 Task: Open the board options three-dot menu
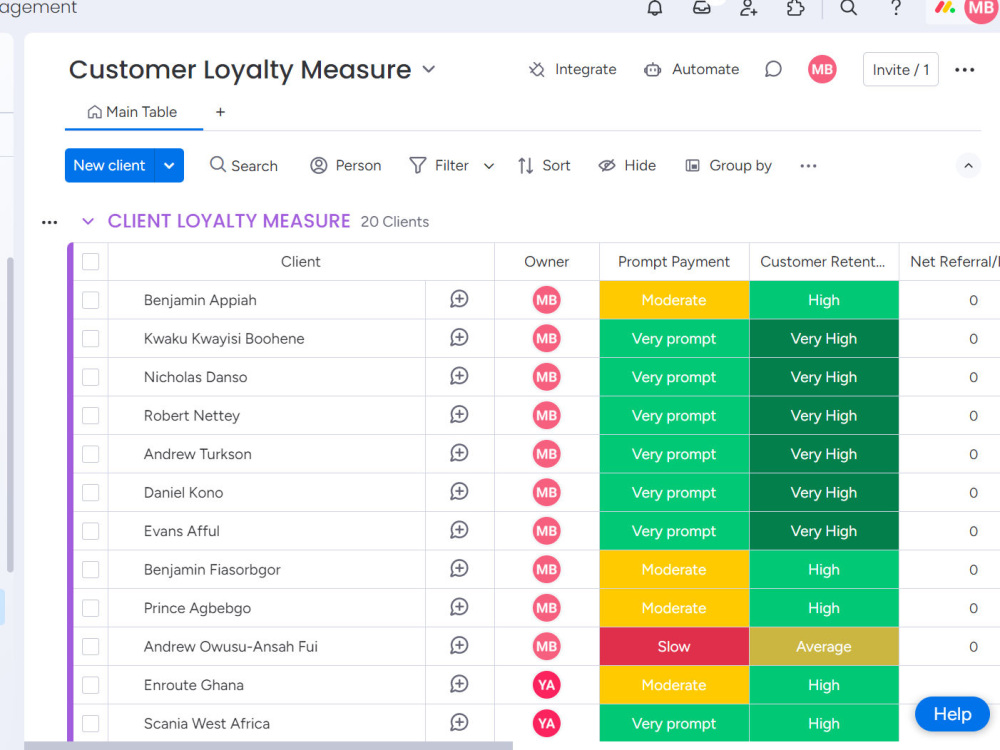point(964,70)
